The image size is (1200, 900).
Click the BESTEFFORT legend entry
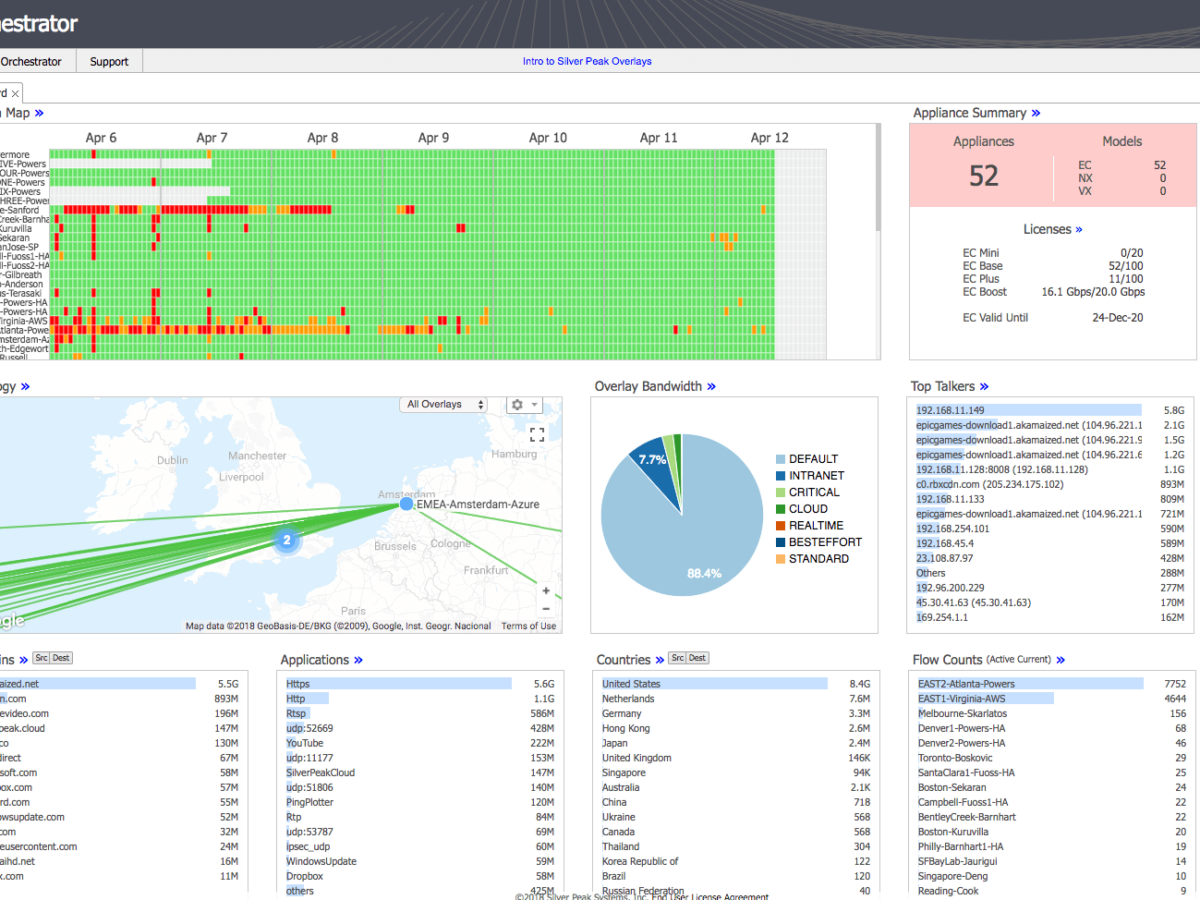pos(825,542)
